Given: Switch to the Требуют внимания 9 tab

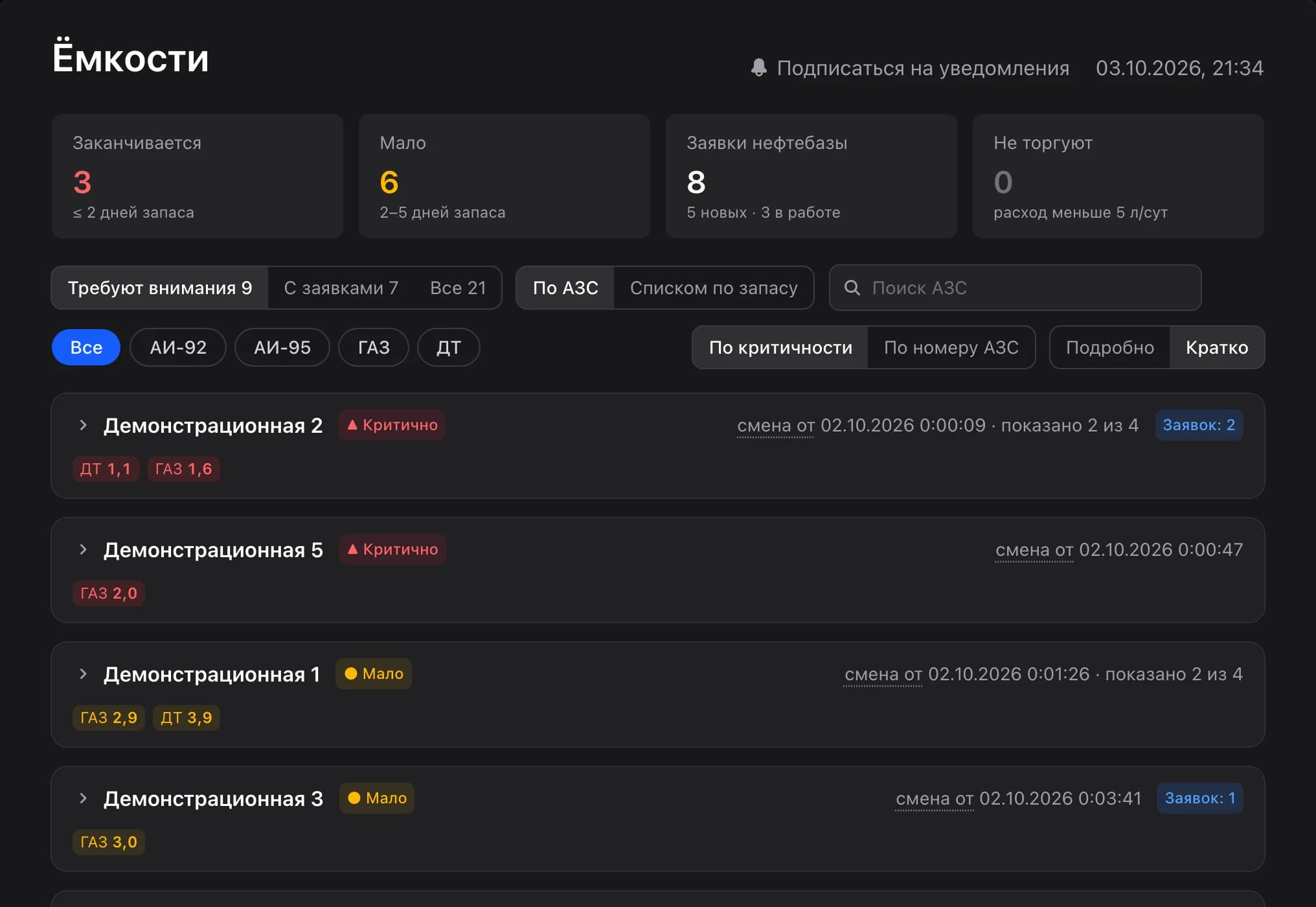Looking at the screenshot, I should click(x=160, y=288).
